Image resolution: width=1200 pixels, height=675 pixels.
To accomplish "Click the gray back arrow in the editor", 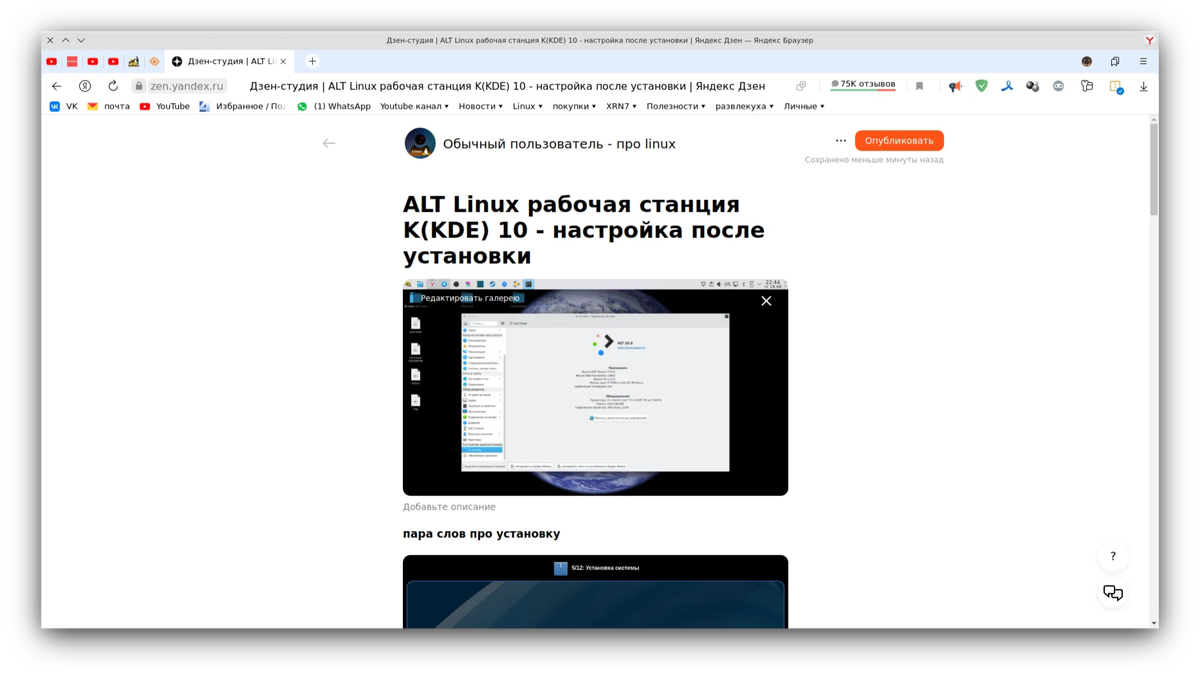I will click(x=329, y=143).
